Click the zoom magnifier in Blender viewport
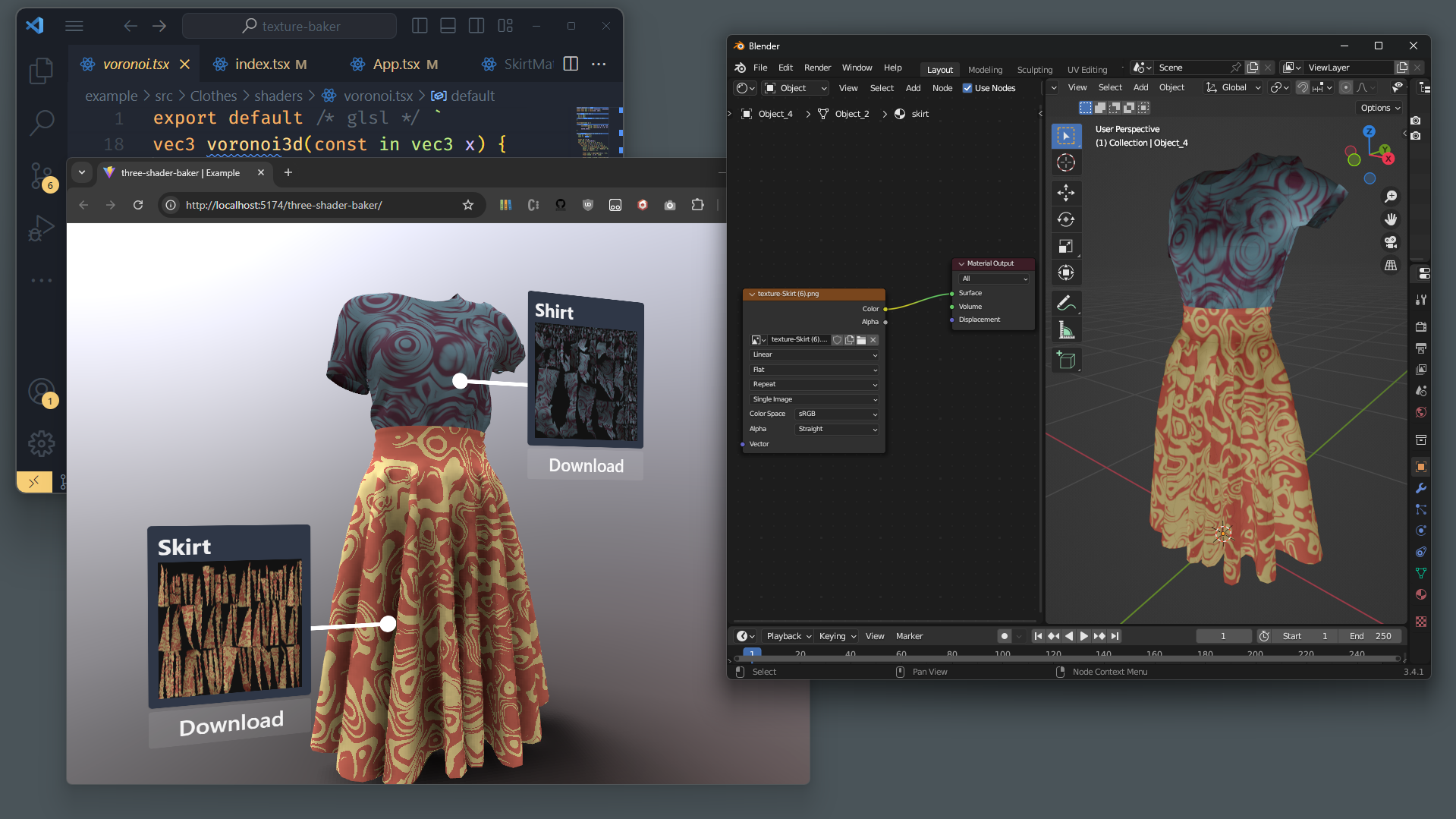 pyautogui.click(x=1391, y=197)
